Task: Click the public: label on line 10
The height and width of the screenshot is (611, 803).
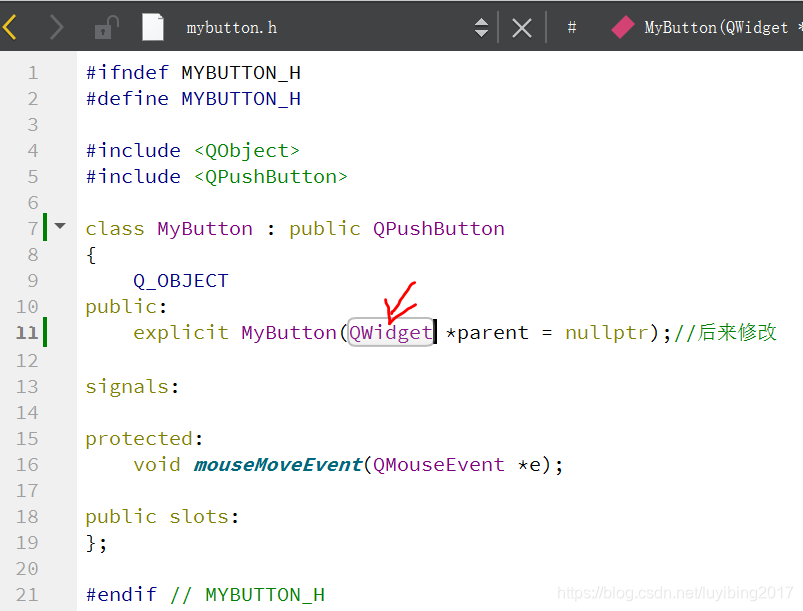Action: pos(126,307)
